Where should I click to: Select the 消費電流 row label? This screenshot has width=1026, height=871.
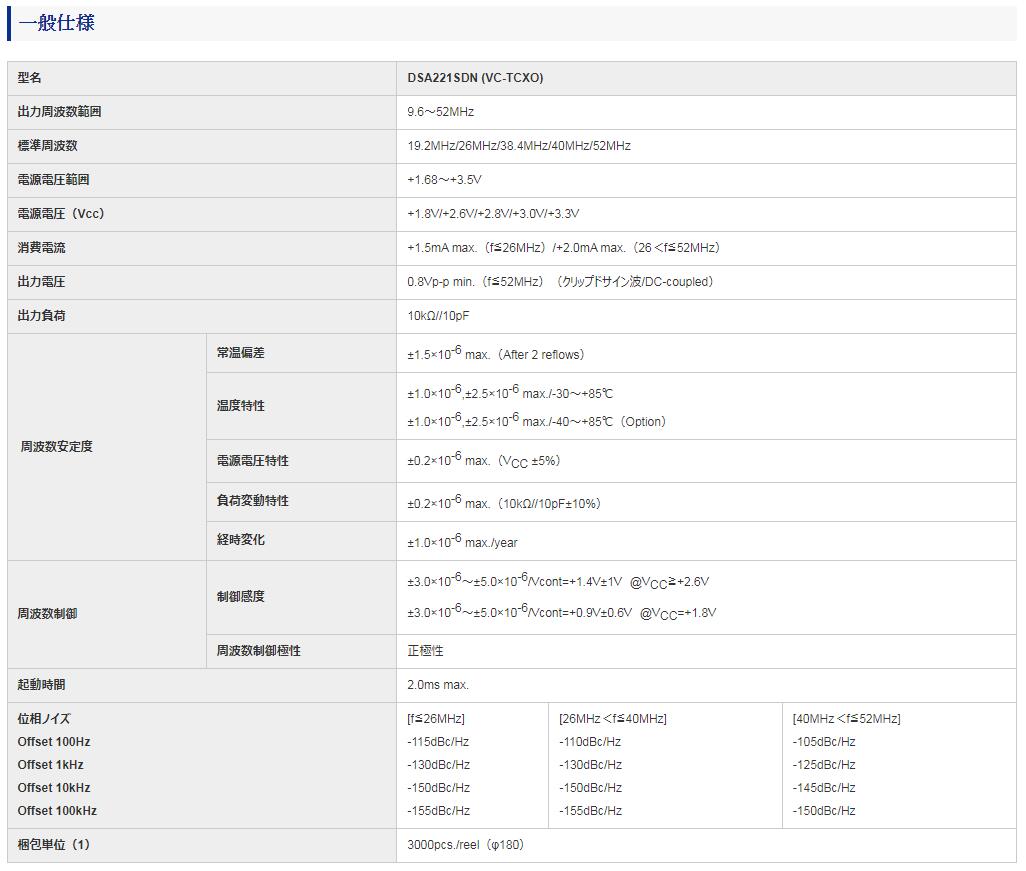pos(41,248)
